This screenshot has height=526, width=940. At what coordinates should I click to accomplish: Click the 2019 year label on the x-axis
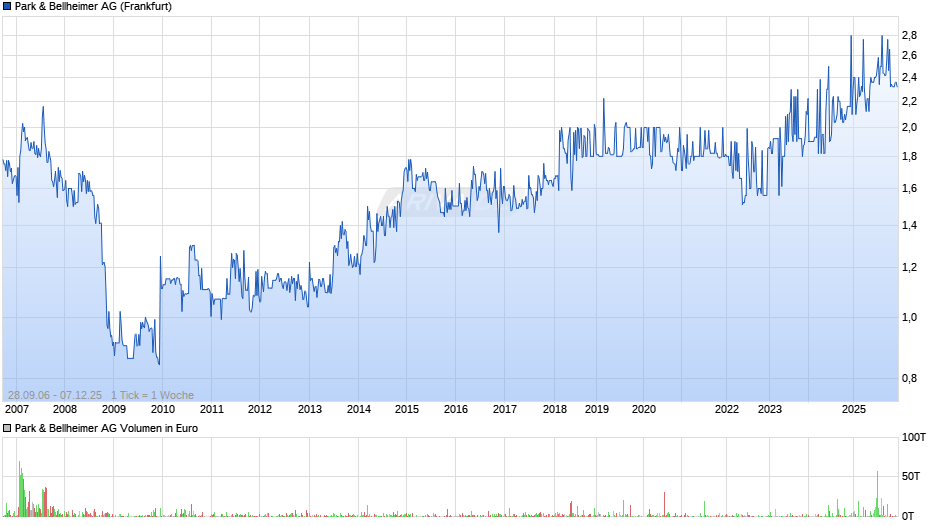(x=596, y=409)
